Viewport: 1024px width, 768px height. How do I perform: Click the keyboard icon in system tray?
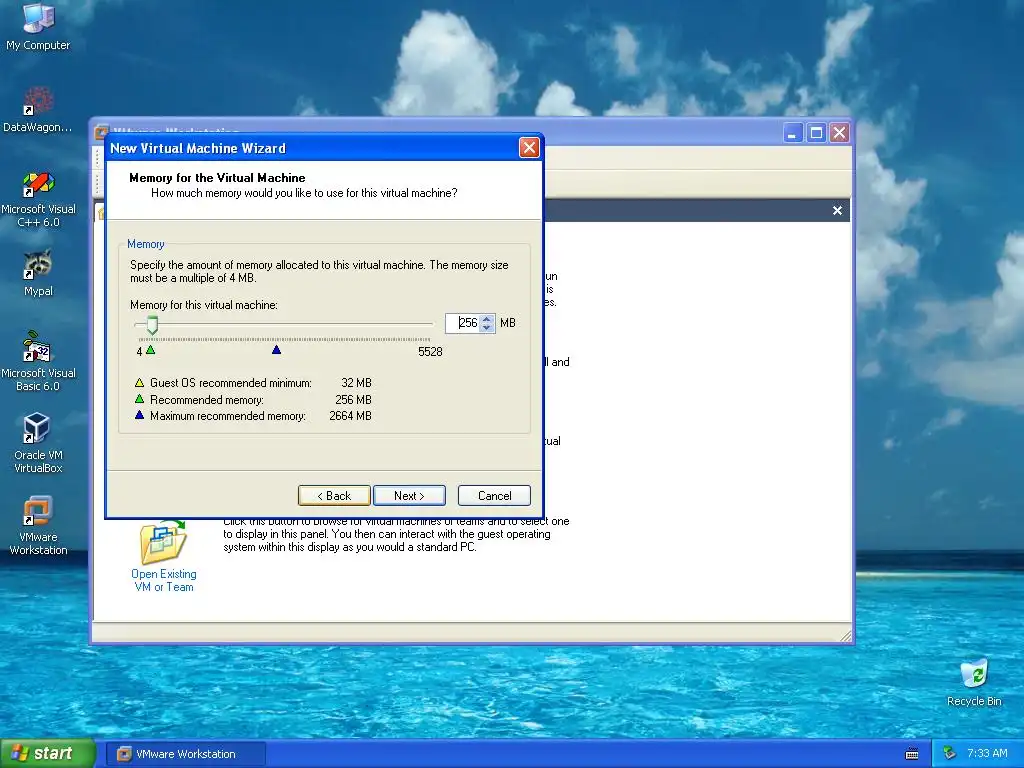(912, 754)
